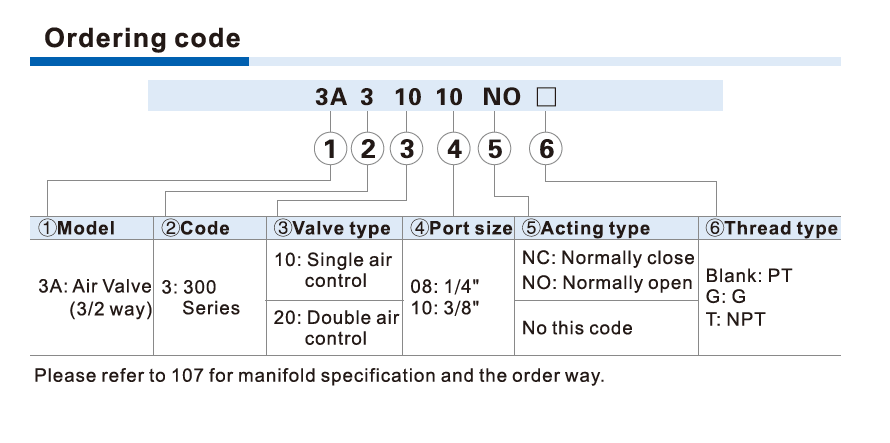The image size is (890, 443).
Task: Select the large circled number 5 marker
Action: pos(494,150)
